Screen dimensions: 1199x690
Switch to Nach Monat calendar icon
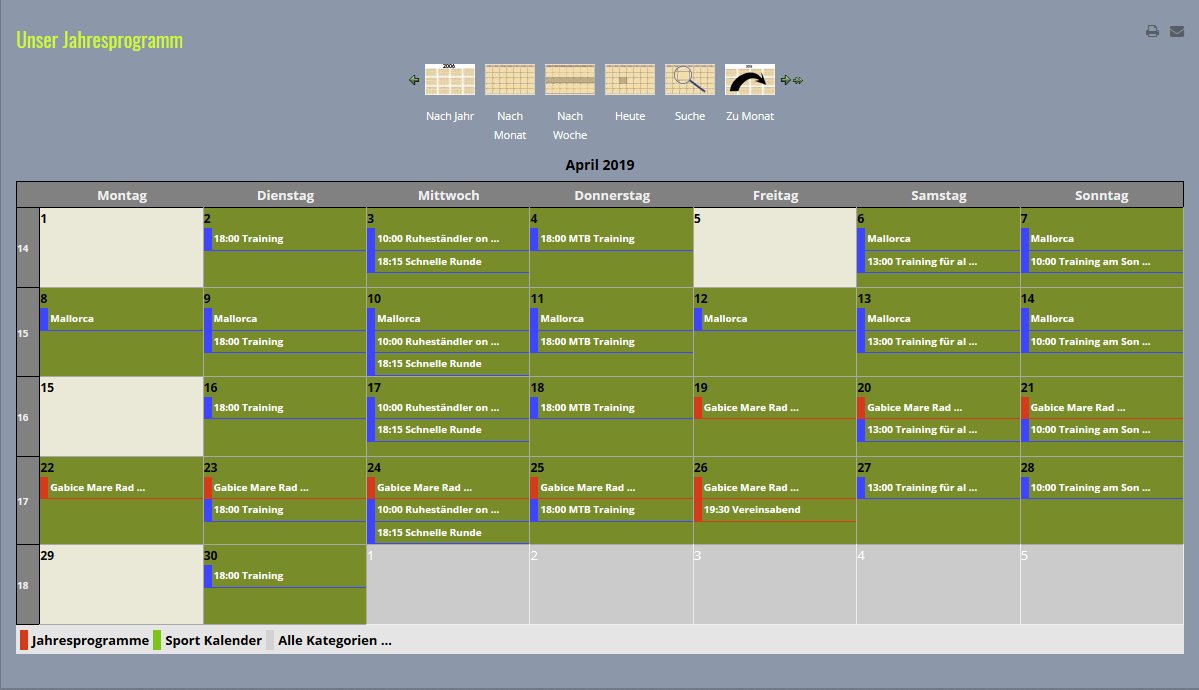coord(510,79)
